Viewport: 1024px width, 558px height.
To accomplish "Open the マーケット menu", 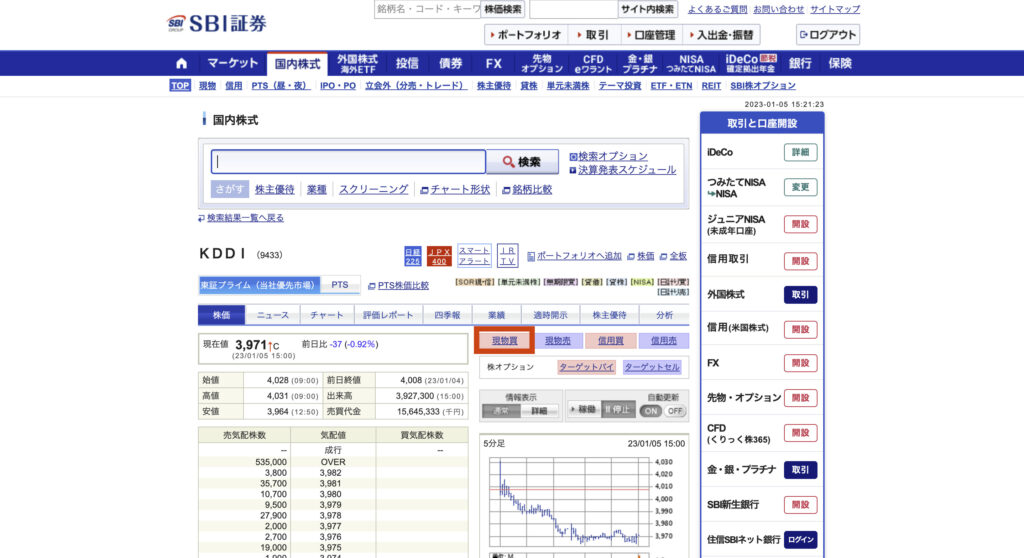I will [x=232, y=63].
